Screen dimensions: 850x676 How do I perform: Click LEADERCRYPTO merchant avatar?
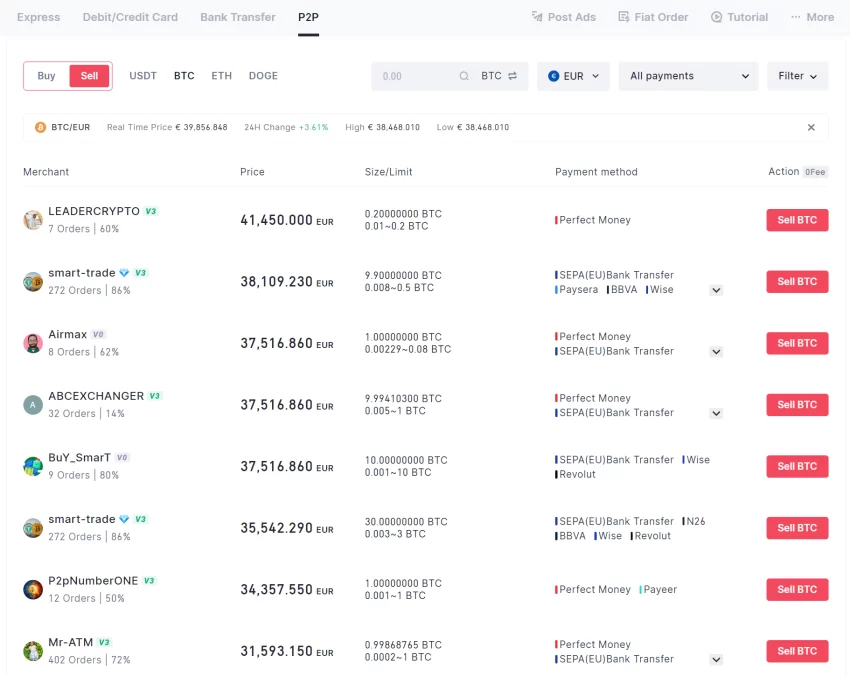[33, 220]
